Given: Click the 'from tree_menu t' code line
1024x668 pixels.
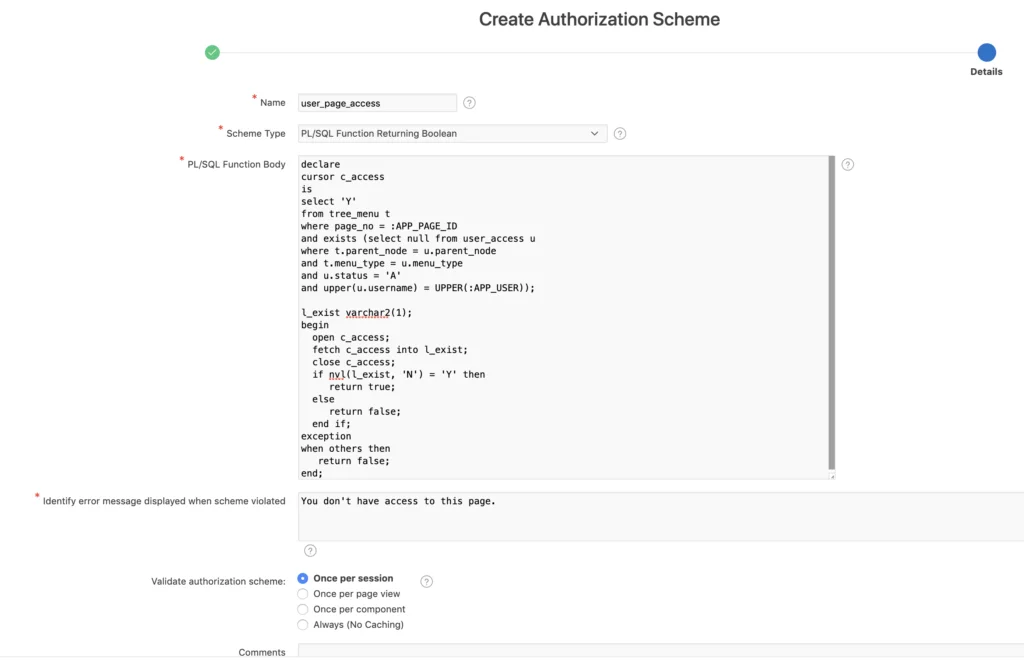Looking at the screenshot, I should 345,214.
